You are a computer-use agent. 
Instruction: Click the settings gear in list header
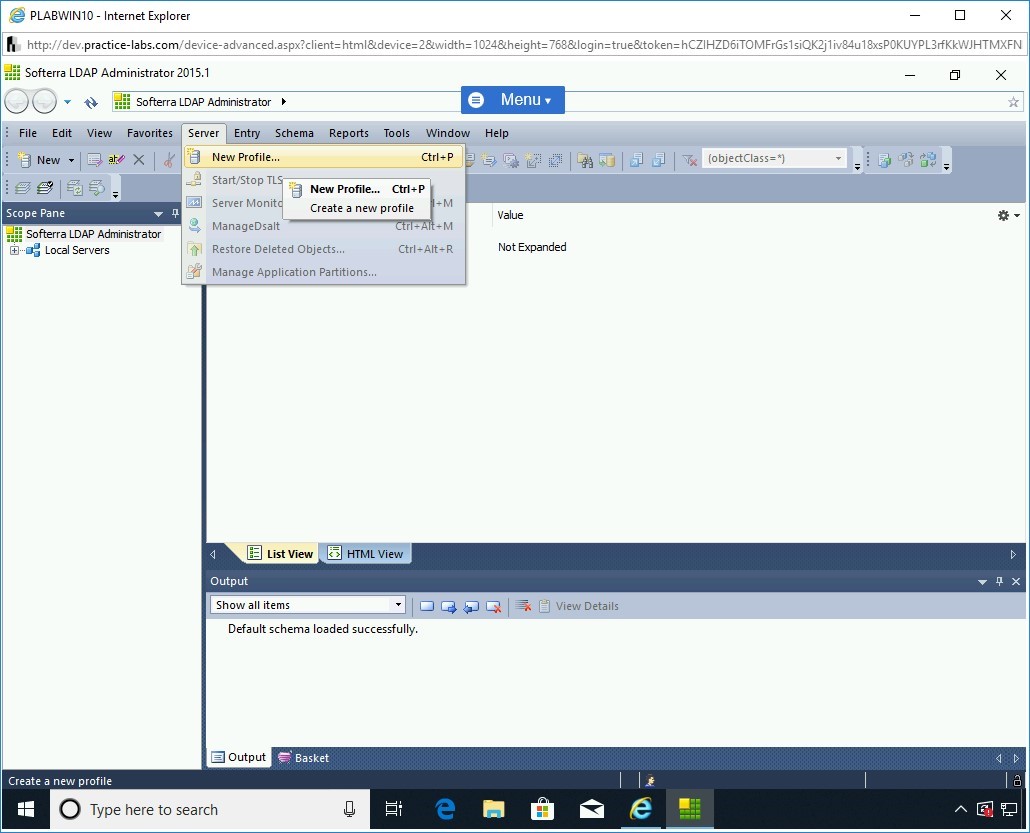(x=1004, y=215)
